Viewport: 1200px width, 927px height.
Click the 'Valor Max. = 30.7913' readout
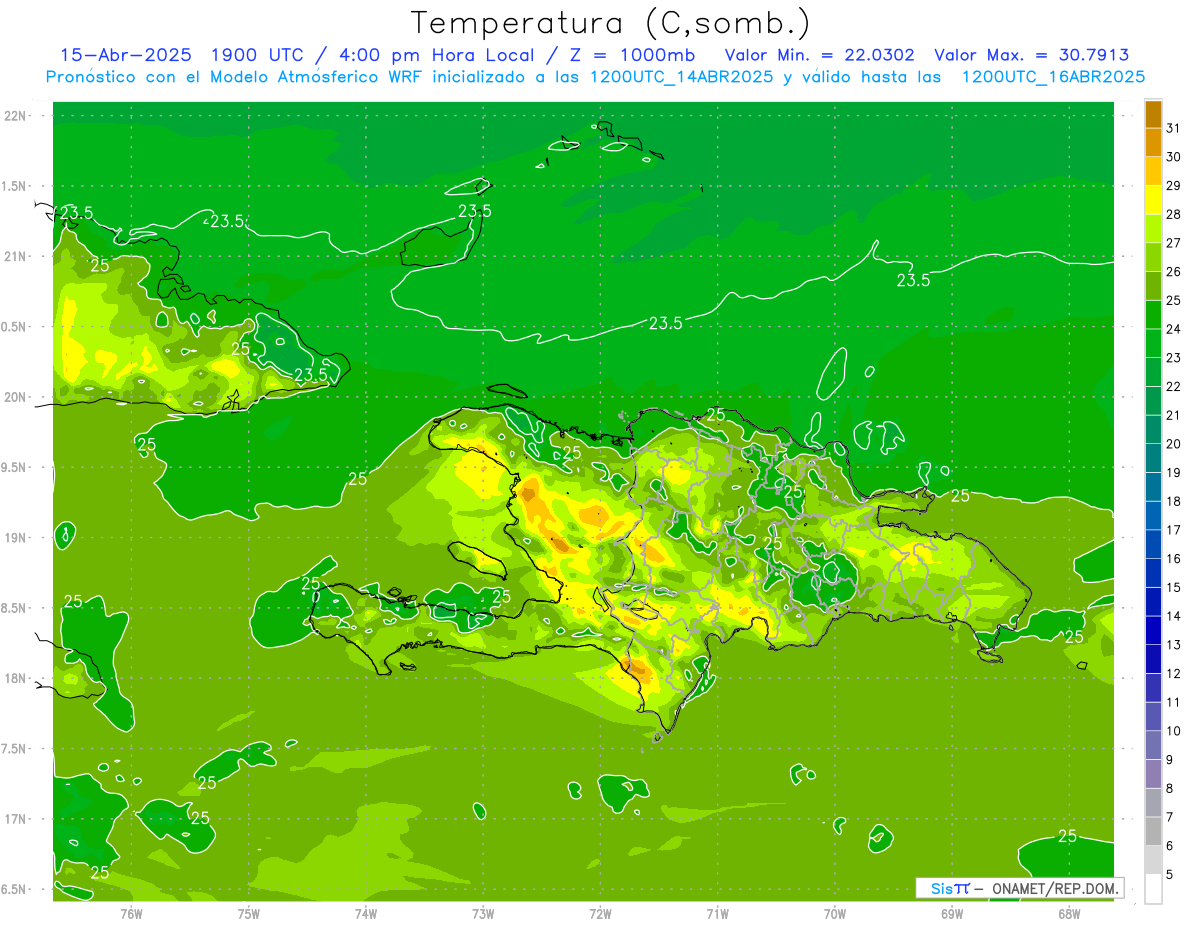[x=1031, y=55]
